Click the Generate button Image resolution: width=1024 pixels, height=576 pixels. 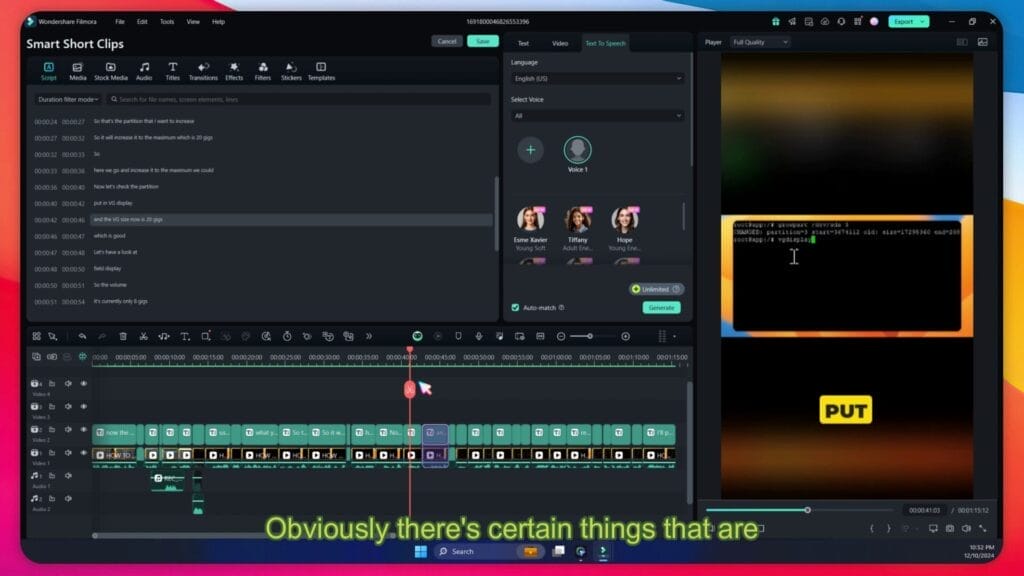coord(661,308)
